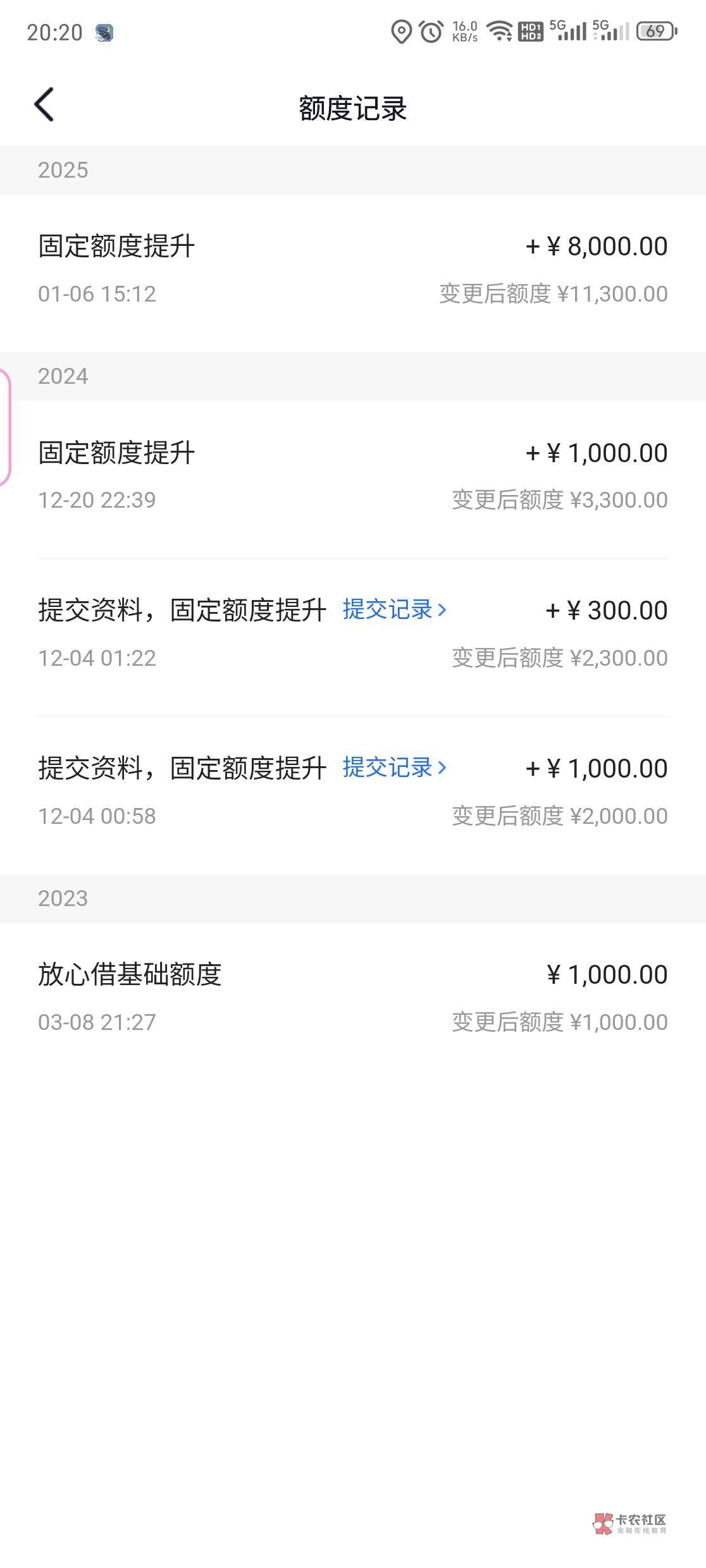Tap the location pin status icon
Viewport: 706px width, 1568px height.
[401, 32]
